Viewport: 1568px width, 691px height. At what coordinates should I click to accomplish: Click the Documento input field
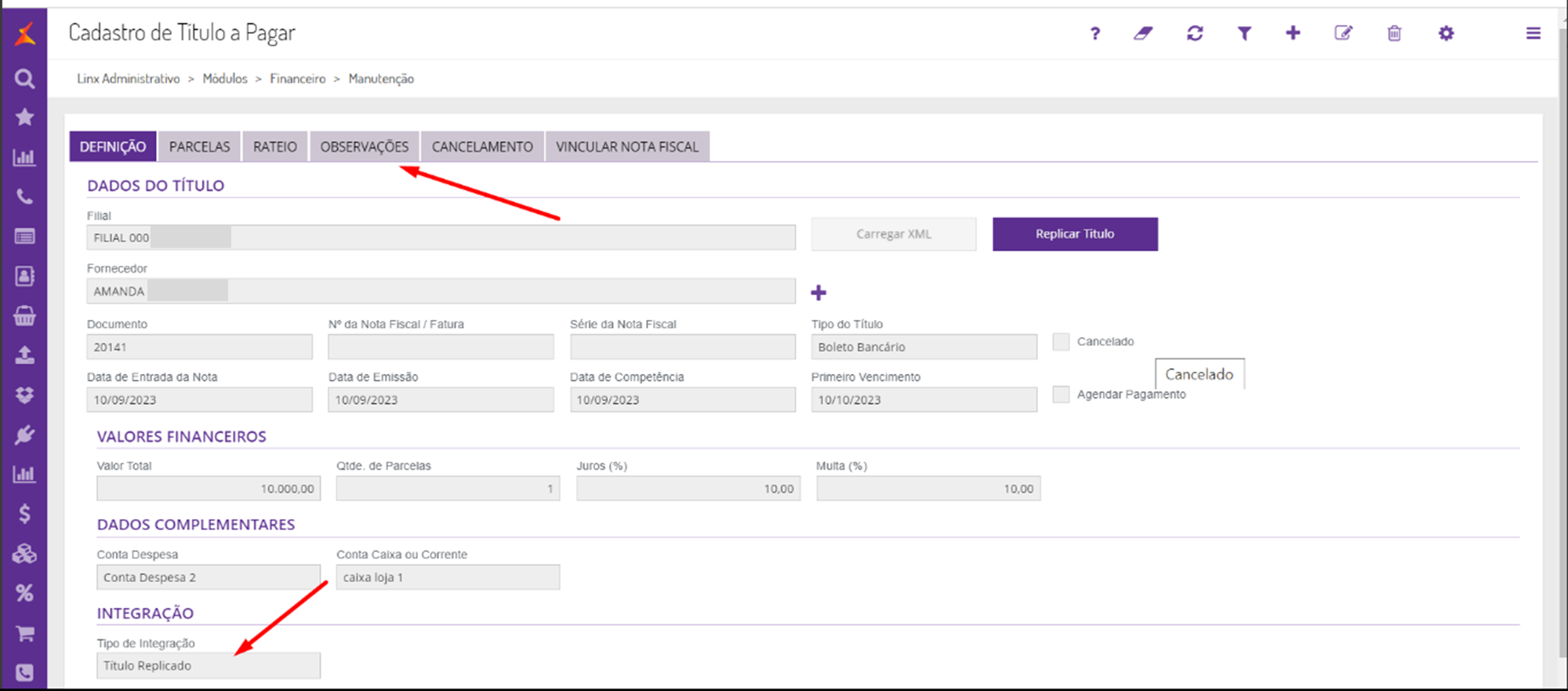(x=199, y=347)
